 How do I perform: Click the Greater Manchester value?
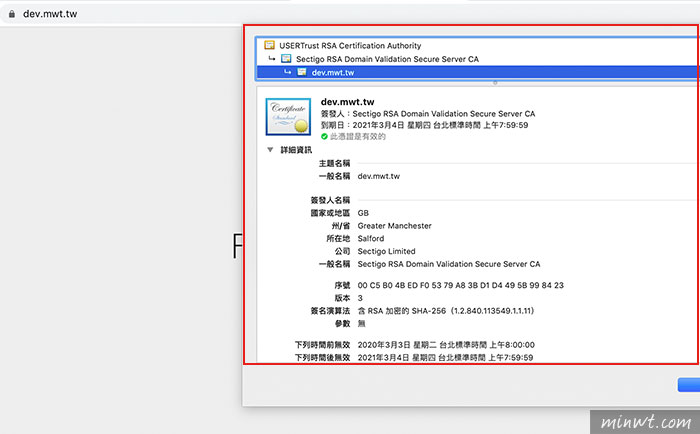pyautogui.click(x=395, y=226)
